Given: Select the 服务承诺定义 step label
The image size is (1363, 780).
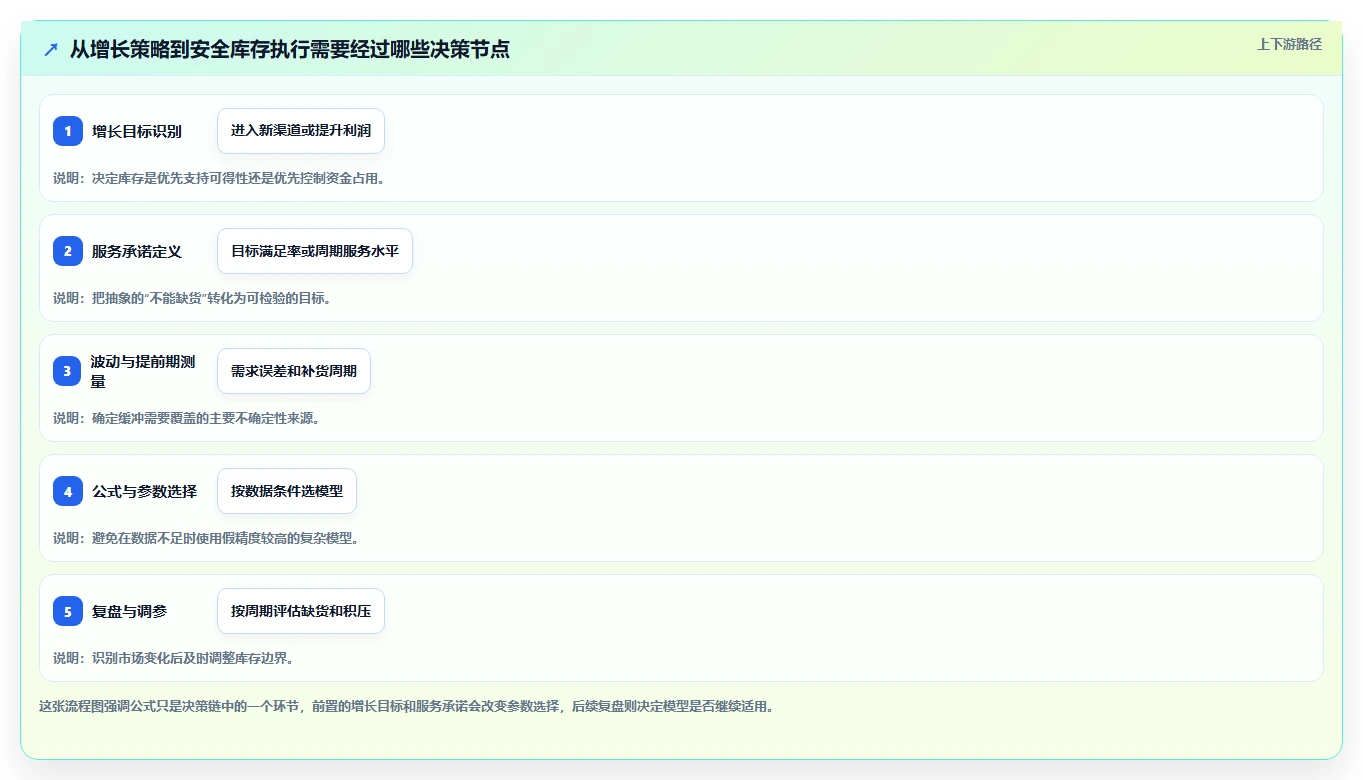Looking at the screenshot, I should coord(137,251).
